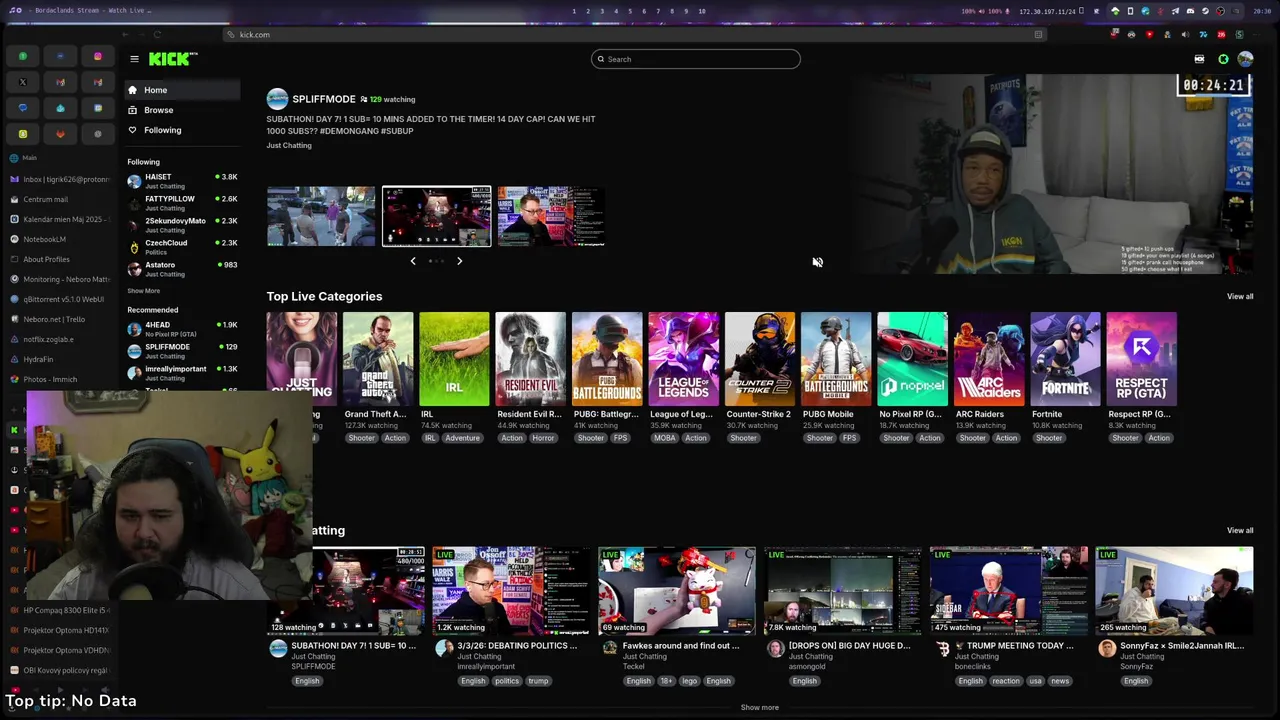Viewport: 1280px width, 720px height.
Task: Click the red 286 badge extension icon
Action: click(1221, 34)
